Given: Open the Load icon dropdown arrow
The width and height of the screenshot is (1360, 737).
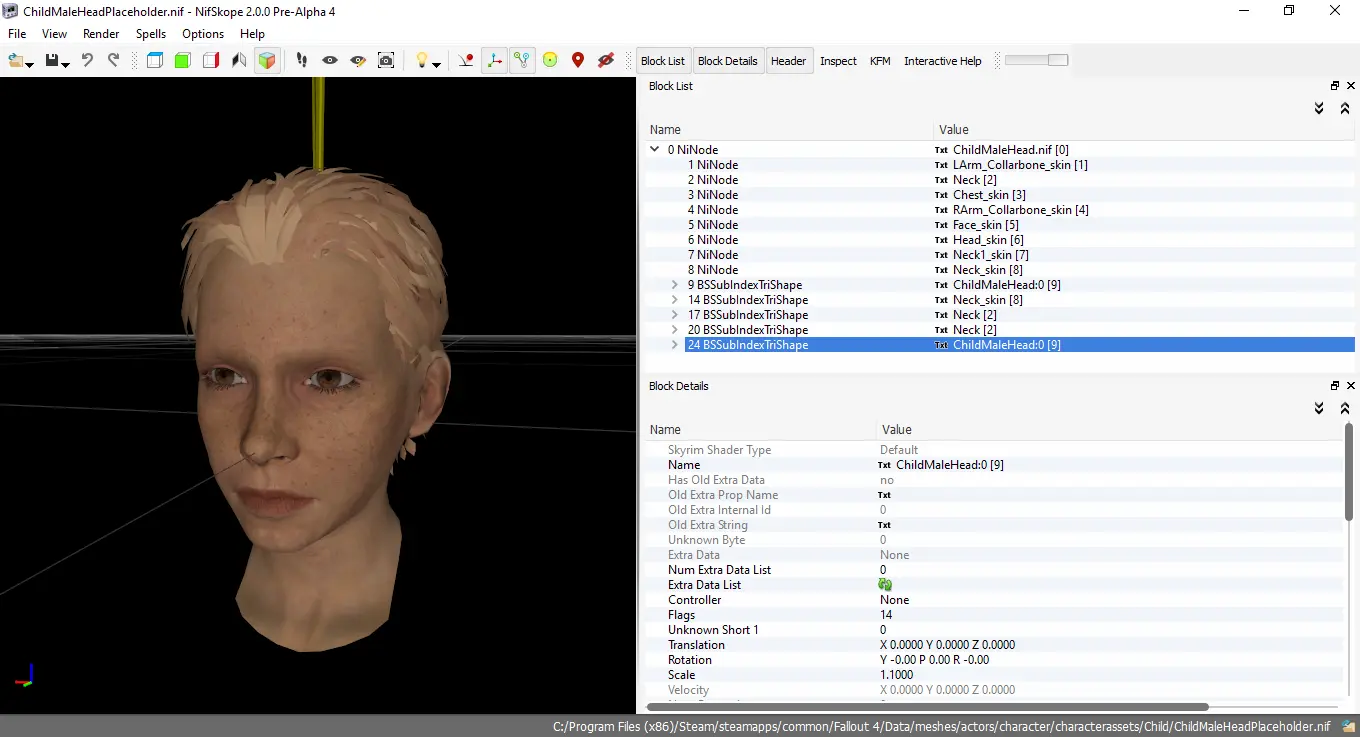Looking at the screenshot, I should [x=30, y=64].
